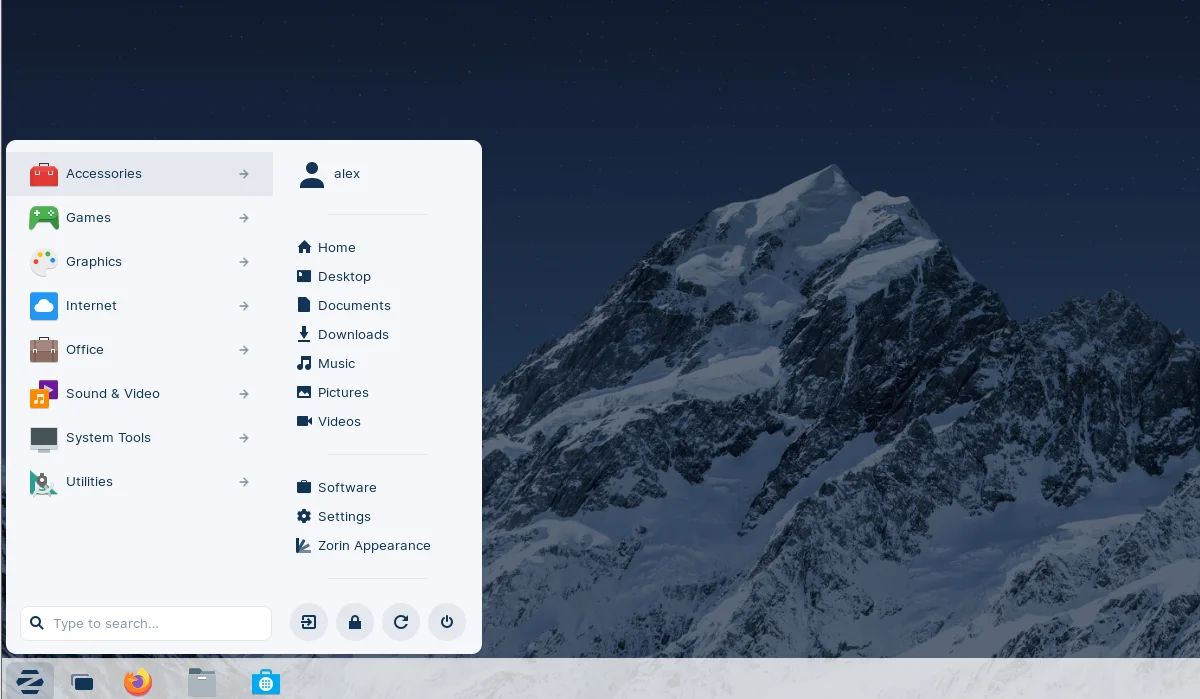This screenshot has height=699, width=1200.
Task: Click the Documents file icon
Action: [304, 305]
